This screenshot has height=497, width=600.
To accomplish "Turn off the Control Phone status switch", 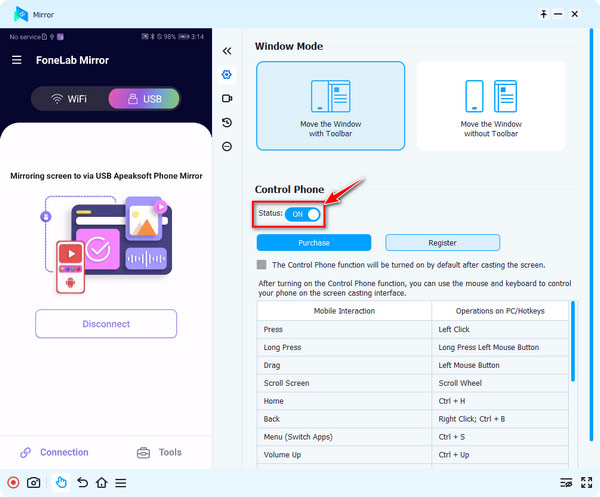I will pos(302,214).
